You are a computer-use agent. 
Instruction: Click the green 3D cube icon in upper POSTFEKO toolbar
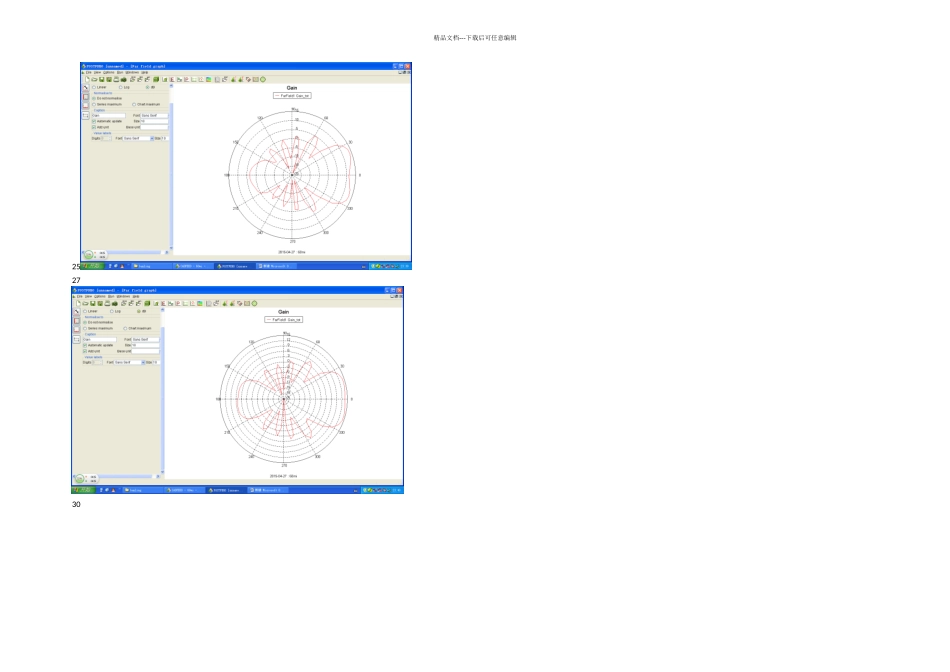click(x=156, y=79)
